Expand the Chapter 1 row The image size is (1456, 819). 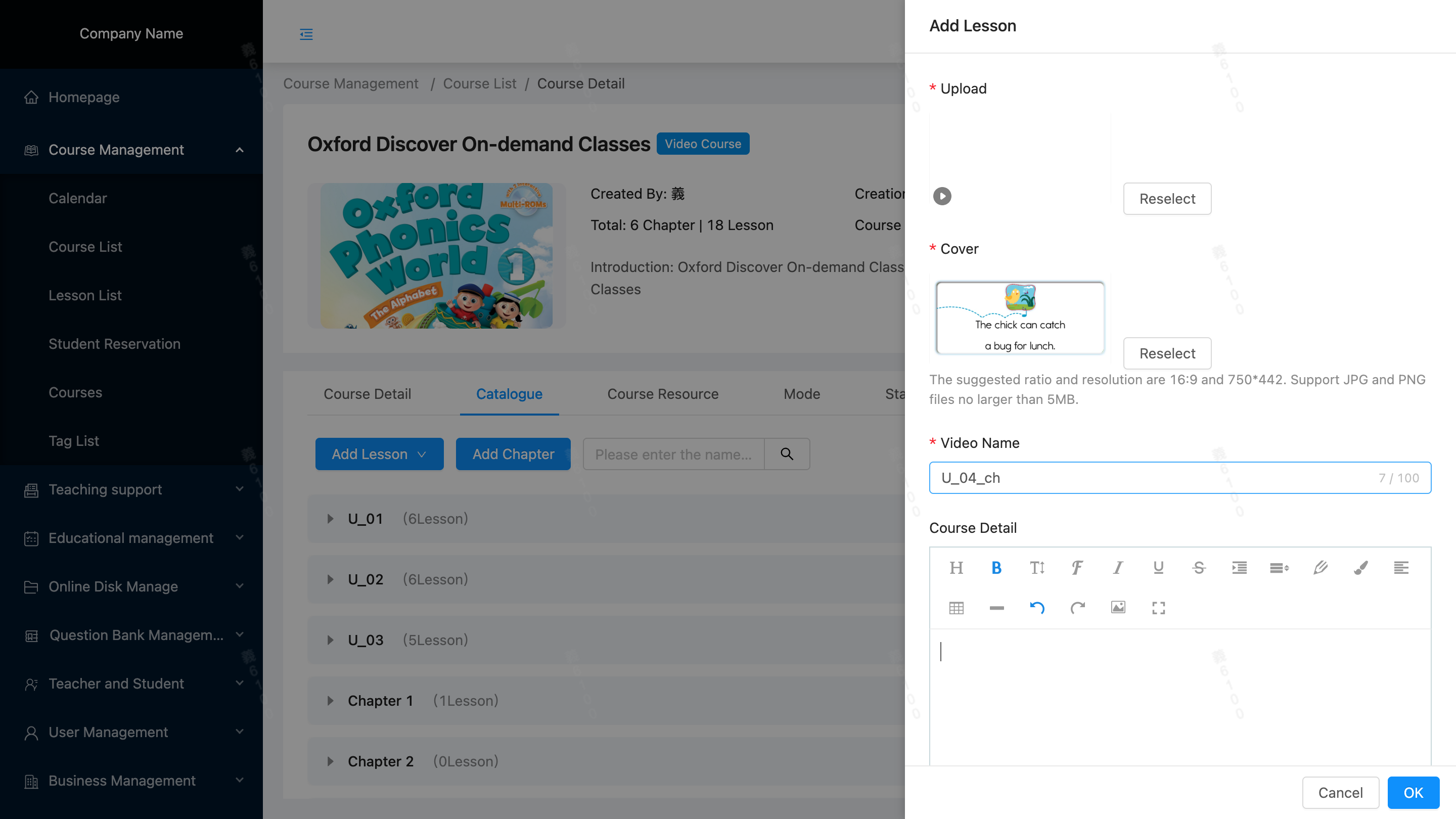click(330, 701)
